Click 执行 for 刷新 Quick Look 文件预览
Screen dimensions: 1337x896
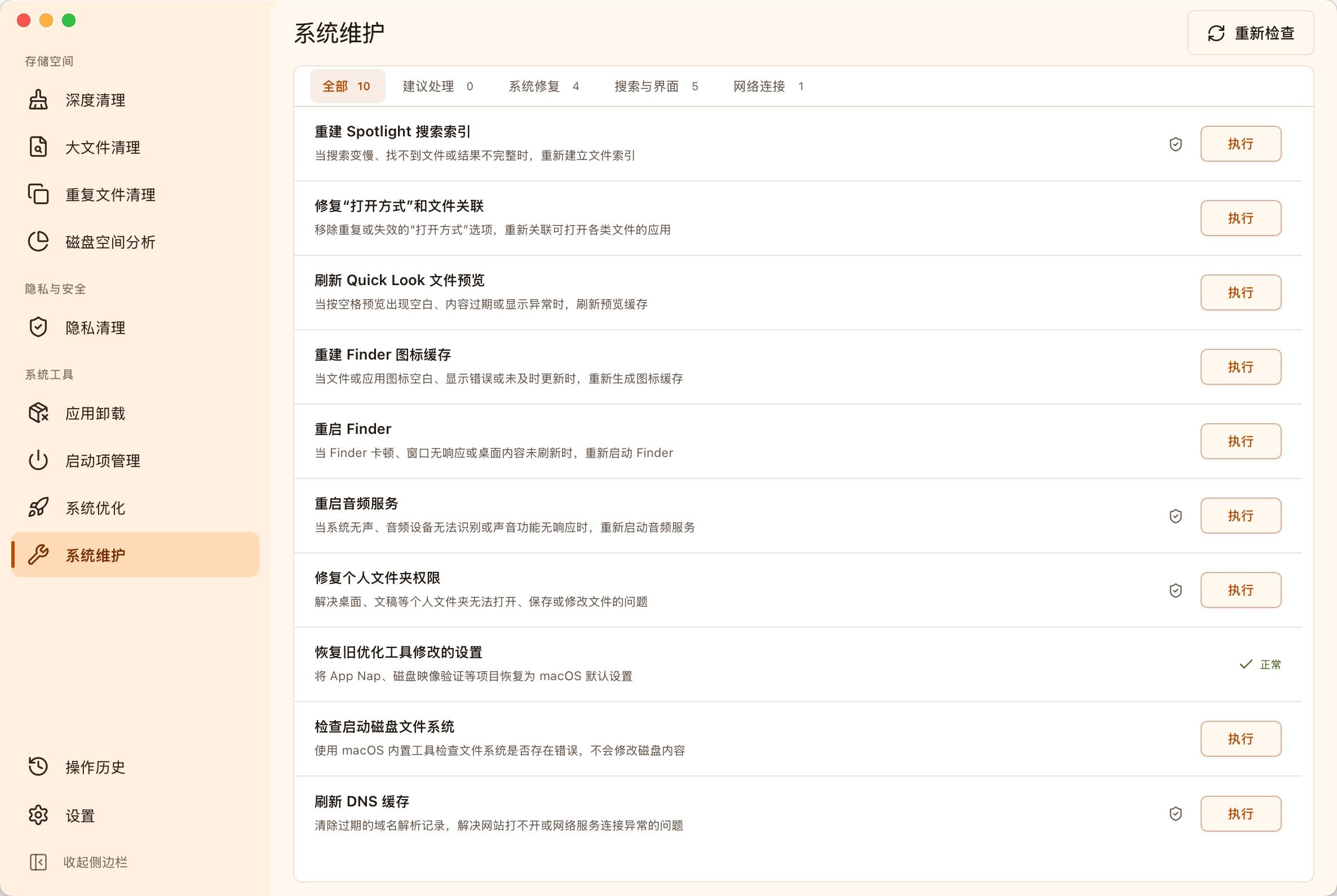tap(1241, 292)
